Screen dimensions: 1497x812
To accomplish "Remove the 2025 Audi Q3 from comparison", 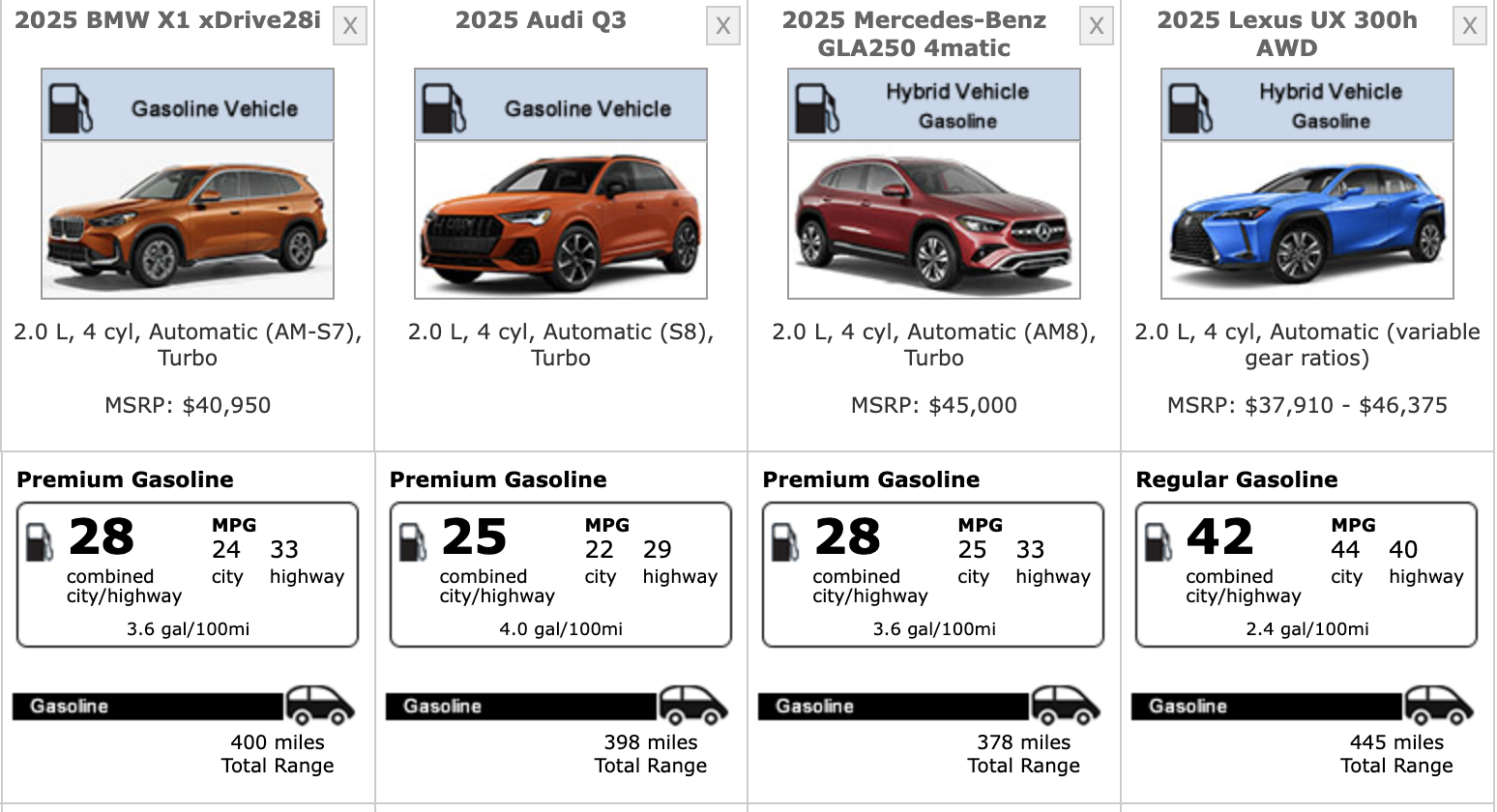I will pyautogui.click(x=722, y=26).
